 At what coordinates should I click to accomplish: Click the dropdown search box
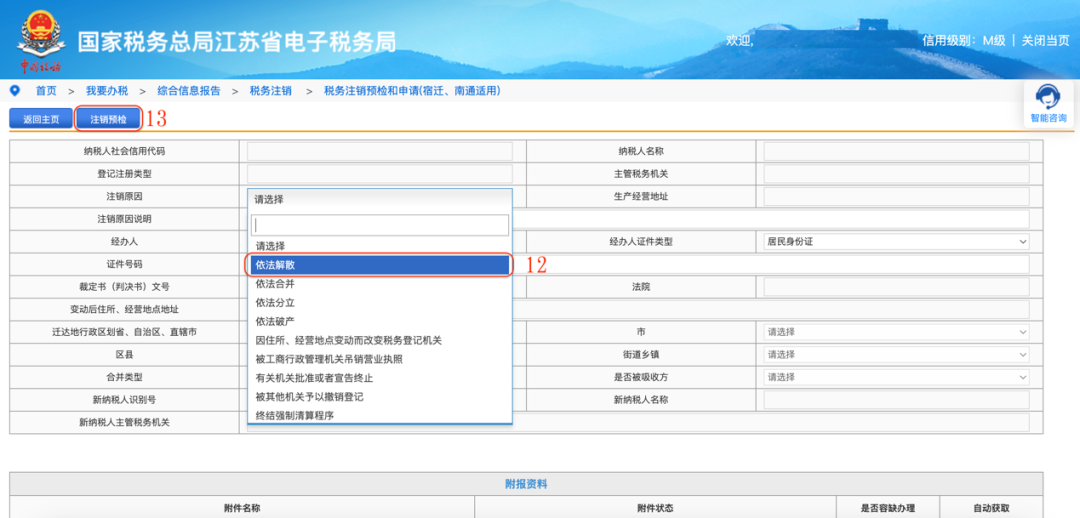coord(380,225)
